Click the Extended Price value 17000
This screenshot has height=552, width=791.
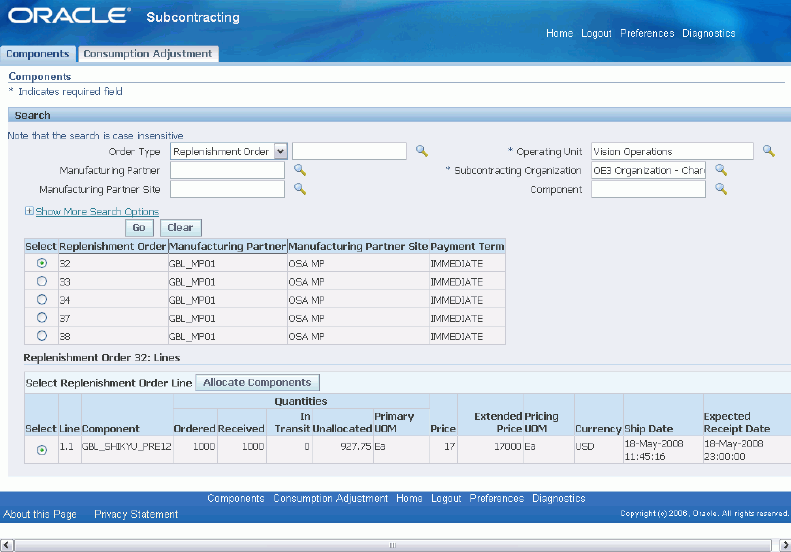tap(507, 447)
